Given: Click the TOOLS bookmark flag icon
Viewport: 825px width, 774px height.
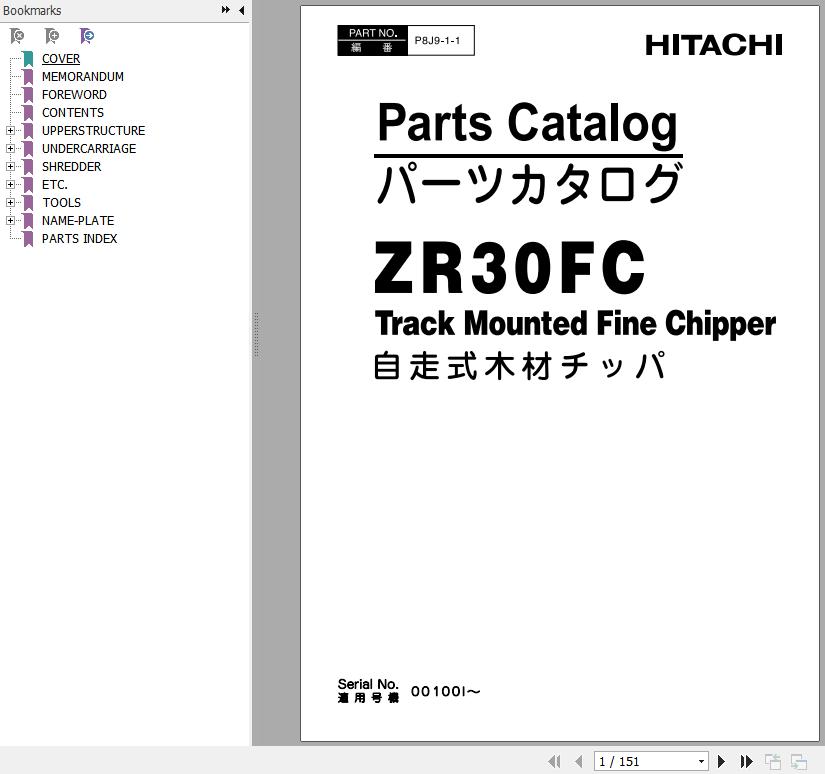Looking at the screenshot, I should coord(28,203).
